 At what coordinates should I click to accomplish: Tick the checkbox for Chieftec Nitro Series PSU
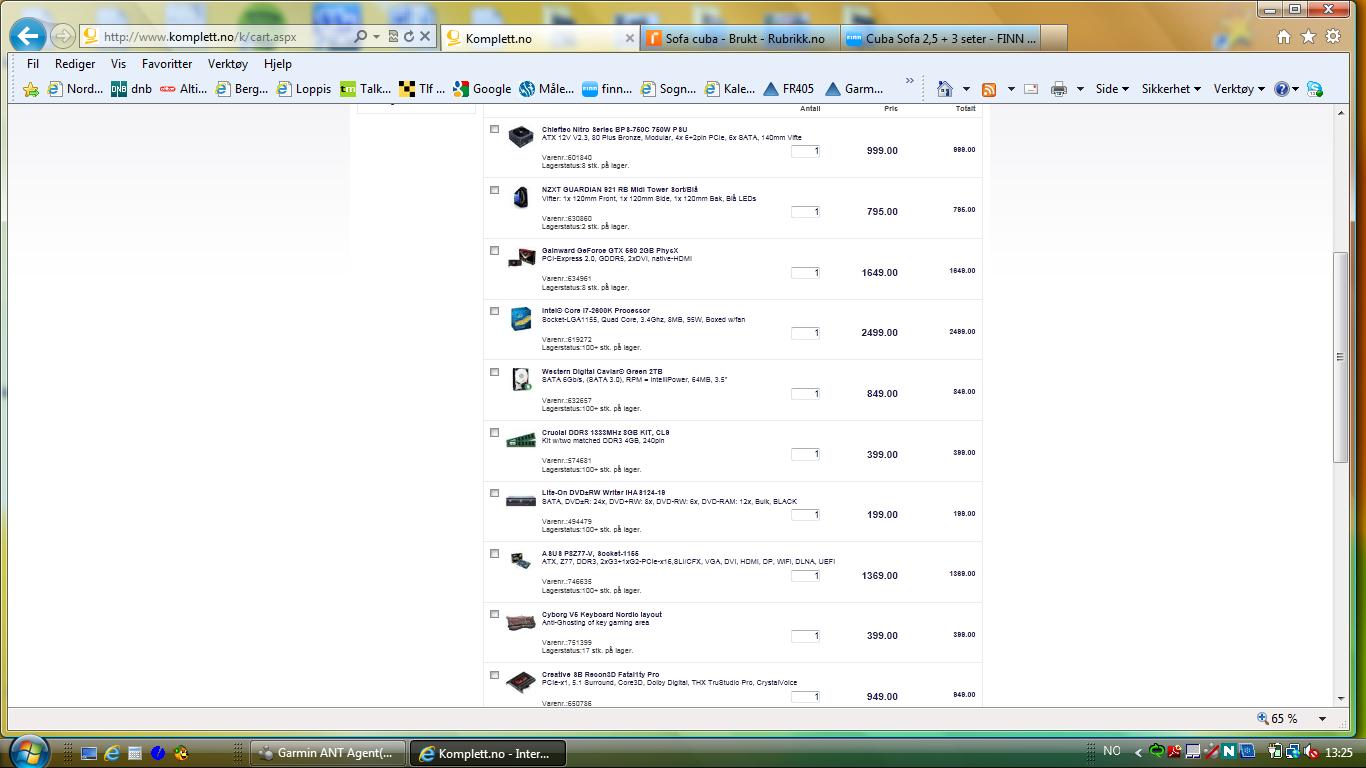pyautogui.click(x=494, y=129)
